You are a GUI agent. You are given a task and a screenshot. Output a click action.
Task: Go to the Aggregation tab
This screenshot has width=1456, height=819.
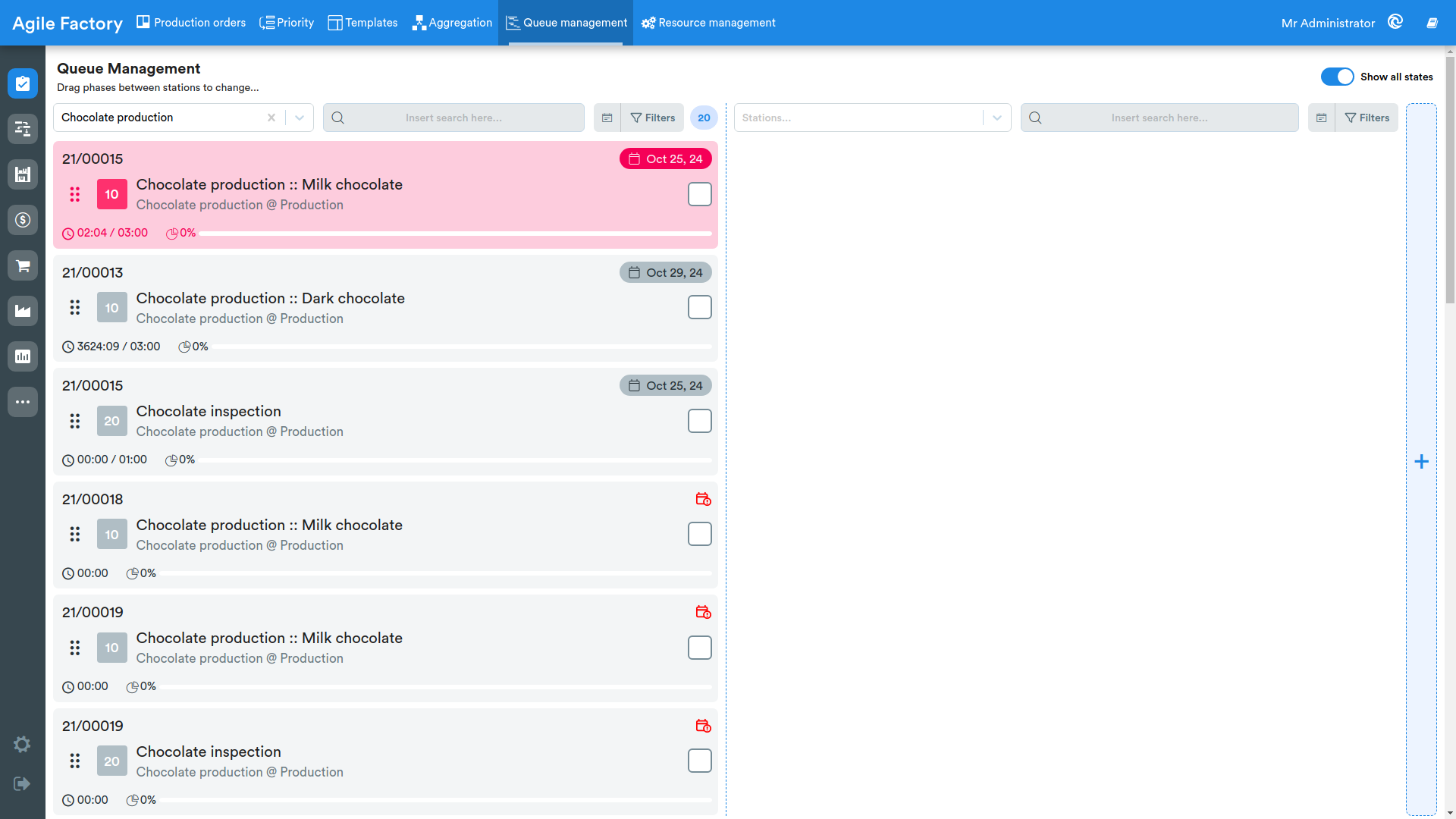click(x=452, y=23)
